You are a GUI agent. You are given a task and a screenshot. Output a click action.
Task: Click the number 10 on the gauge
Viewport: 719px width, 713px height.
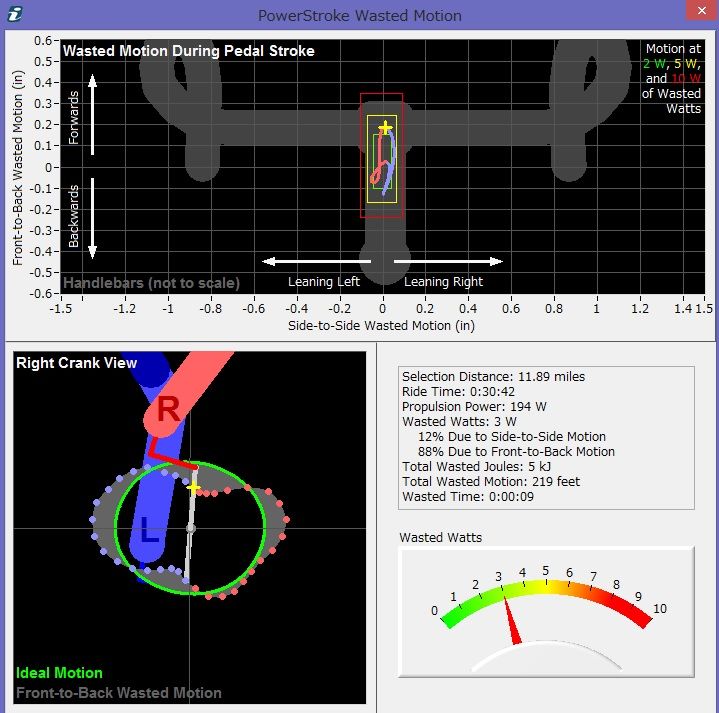[659, 608]
